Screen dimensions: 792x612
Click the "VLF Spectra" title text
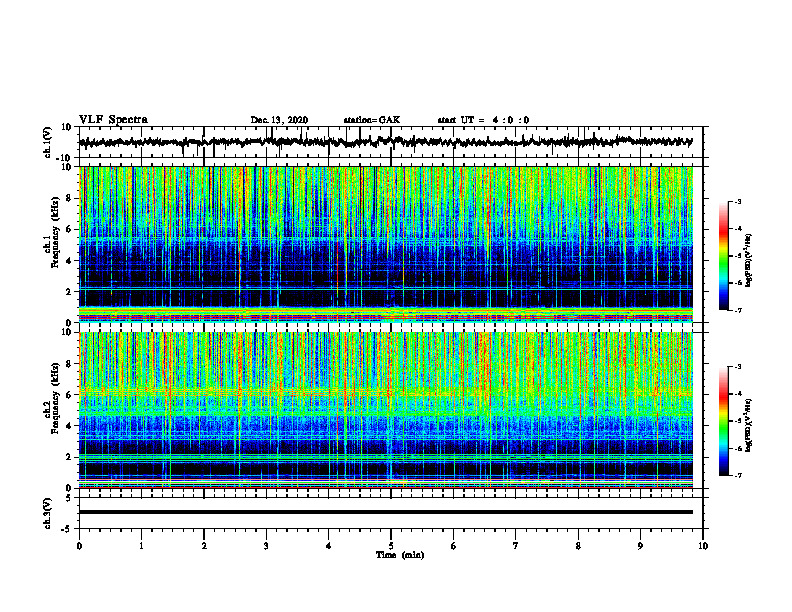(x=113, y=120)
